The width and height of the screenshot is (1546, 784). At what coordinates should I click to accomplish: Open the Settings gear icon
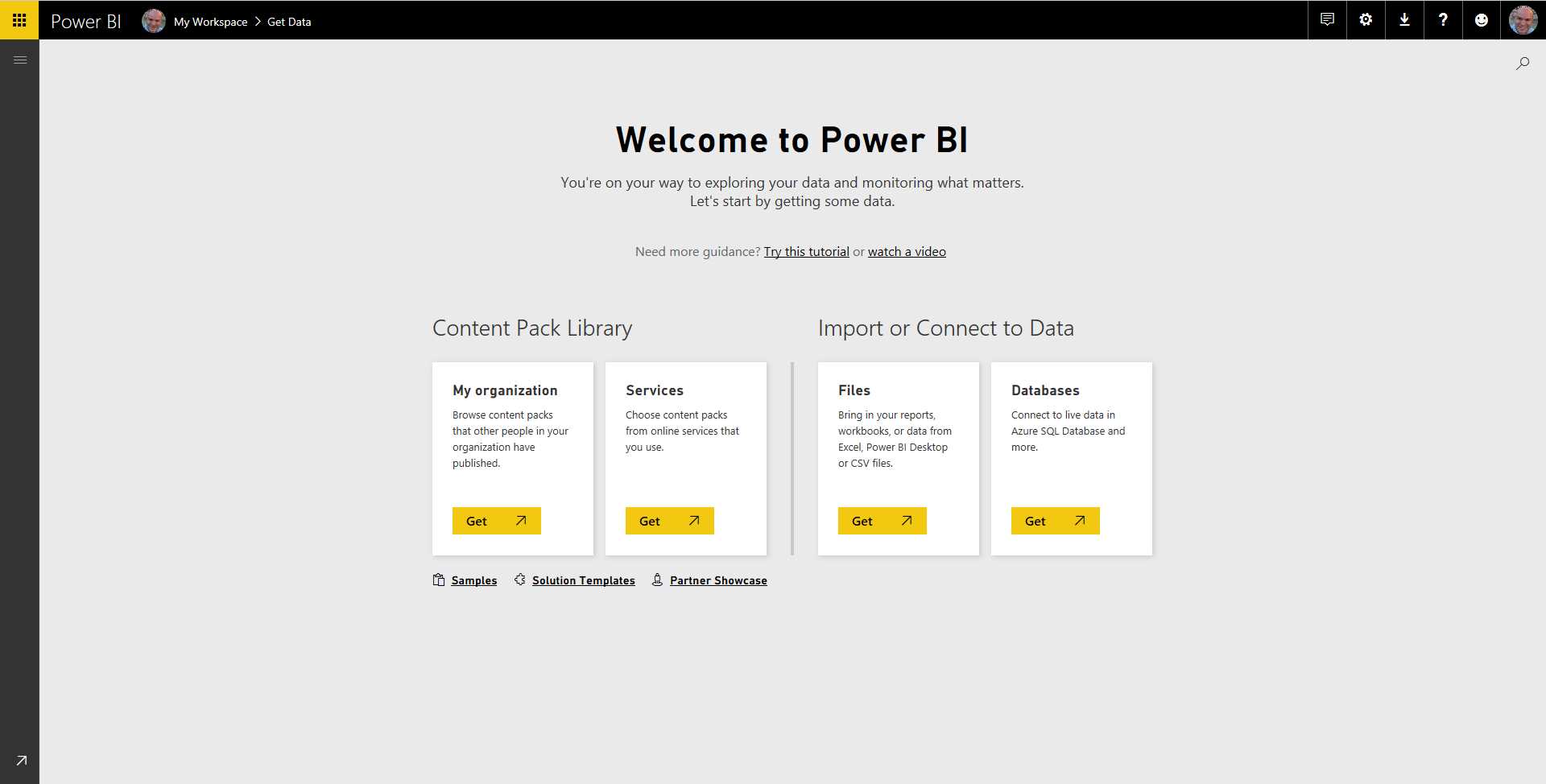(1365, 19)
